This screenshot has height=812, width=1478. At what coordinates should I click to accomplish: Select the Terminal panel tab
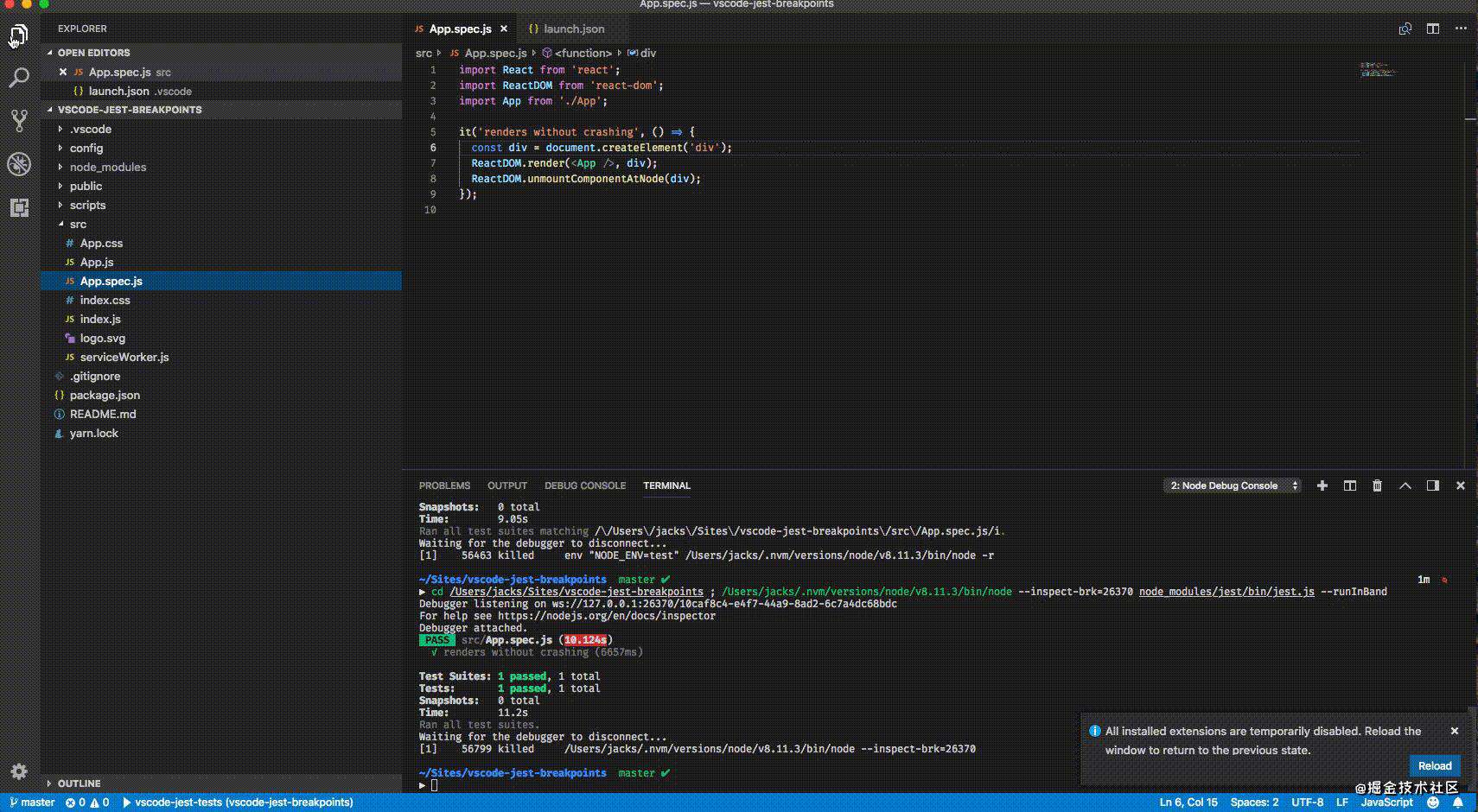(x=666, y=485)
